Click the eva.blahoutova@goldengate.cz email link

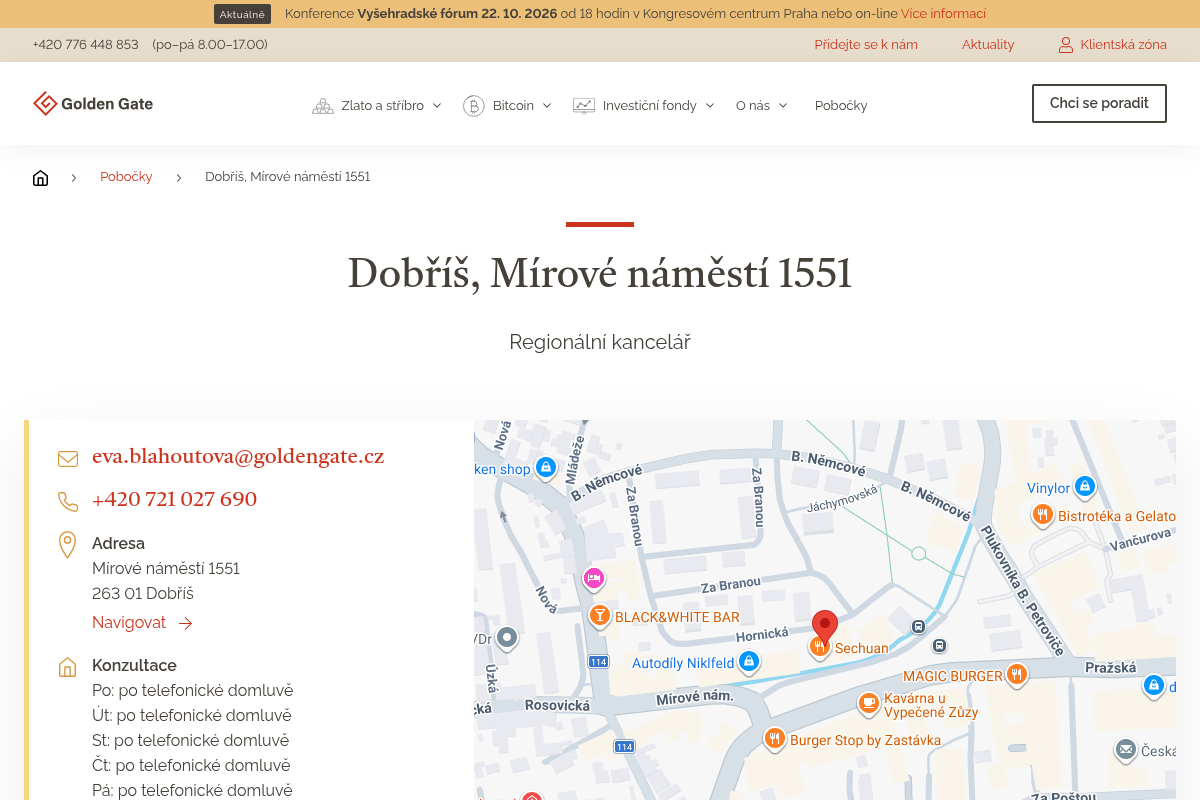(x=238, y=457)
